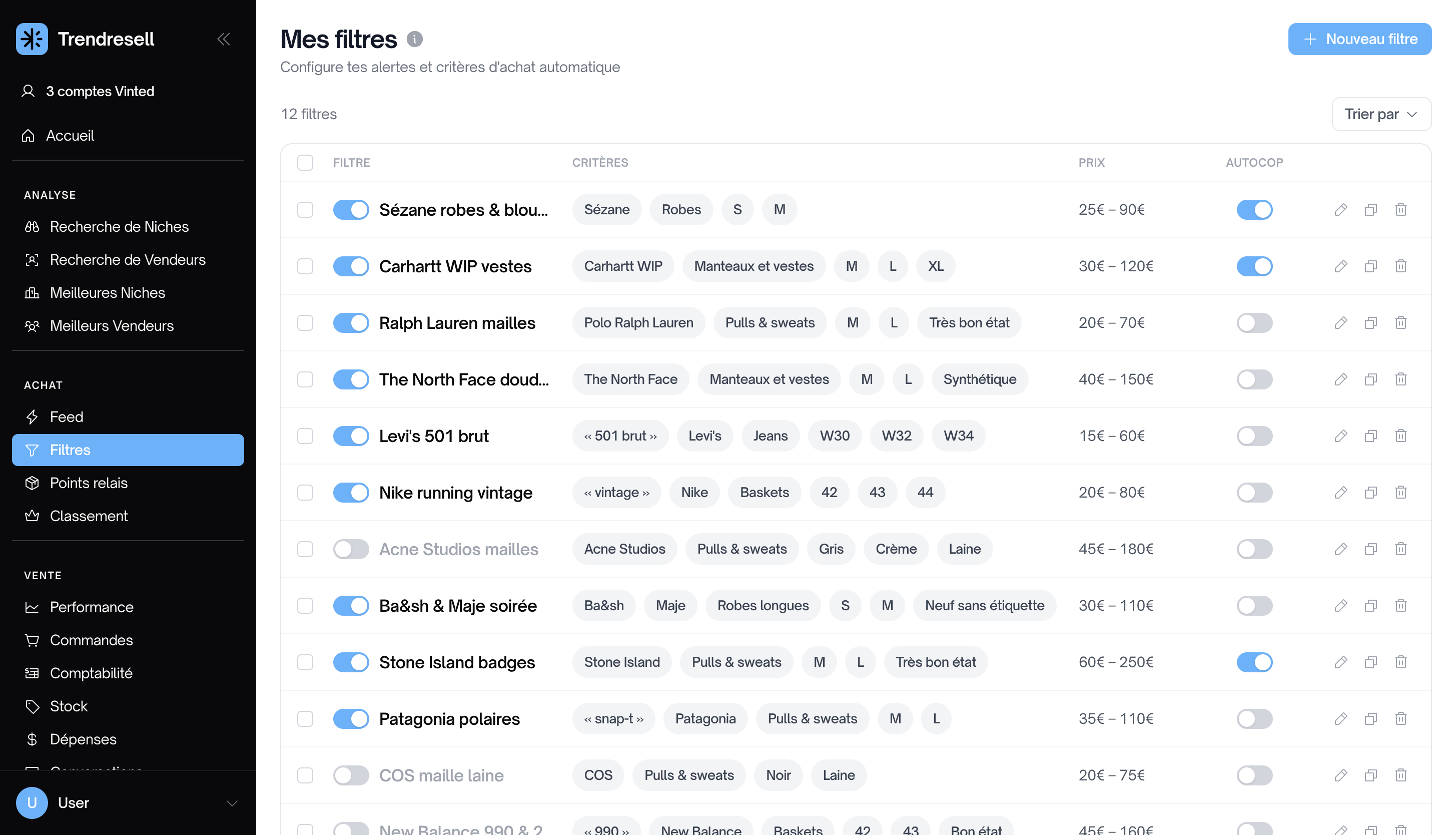Enable the Acne Studios mailles filter toggle
Viewport: 1456px width, 835px height.
click(351, 549)
